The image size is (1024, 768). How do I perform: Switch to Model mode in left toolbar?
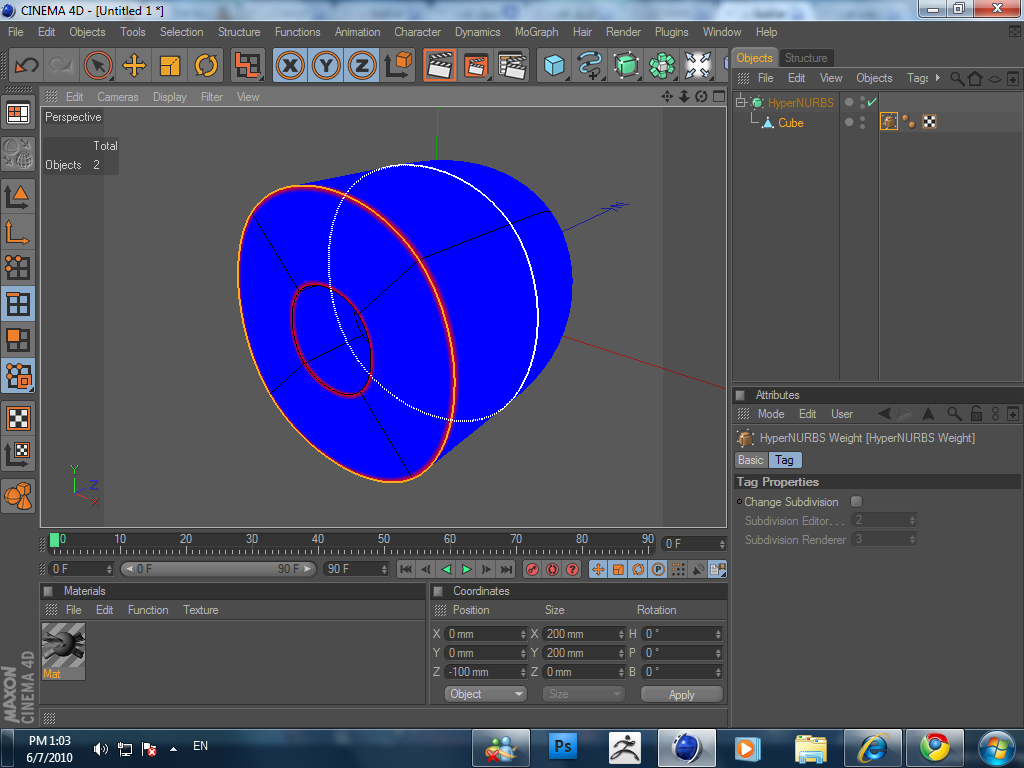(x=18, y=195)
